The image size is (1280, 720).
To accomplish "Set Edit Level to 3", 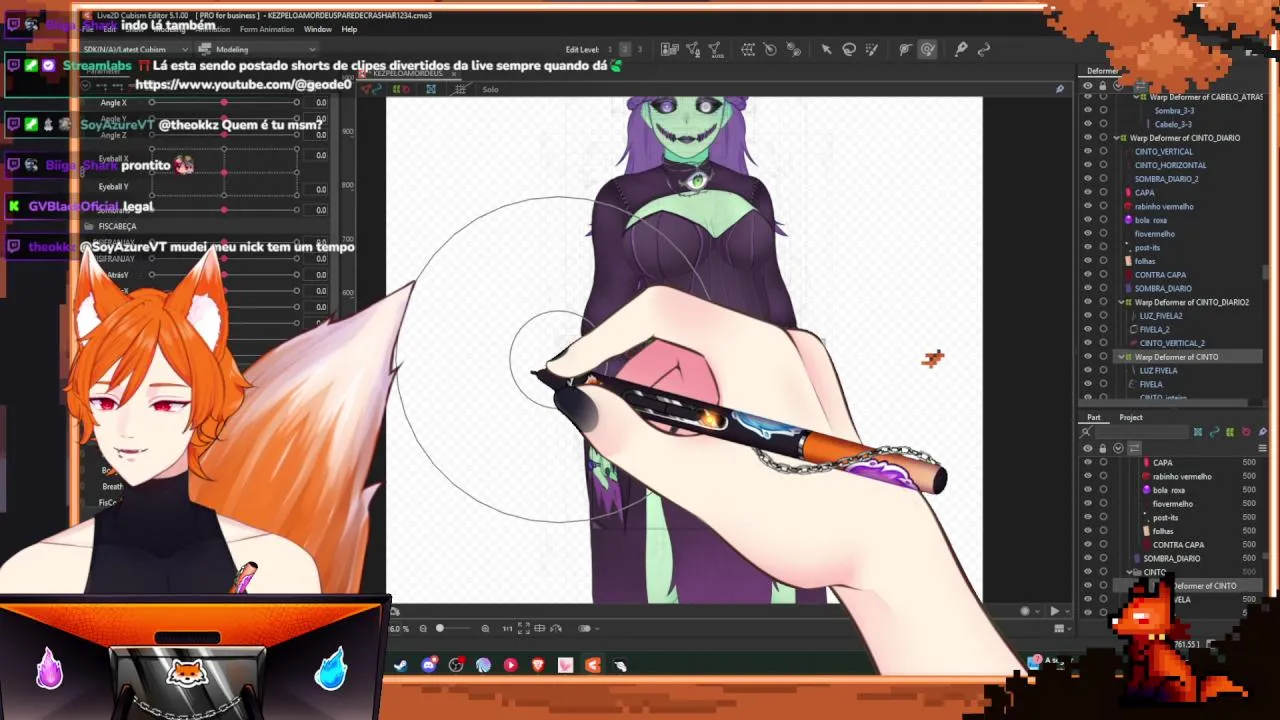I will pyautogui.click(x=640, y=49).
